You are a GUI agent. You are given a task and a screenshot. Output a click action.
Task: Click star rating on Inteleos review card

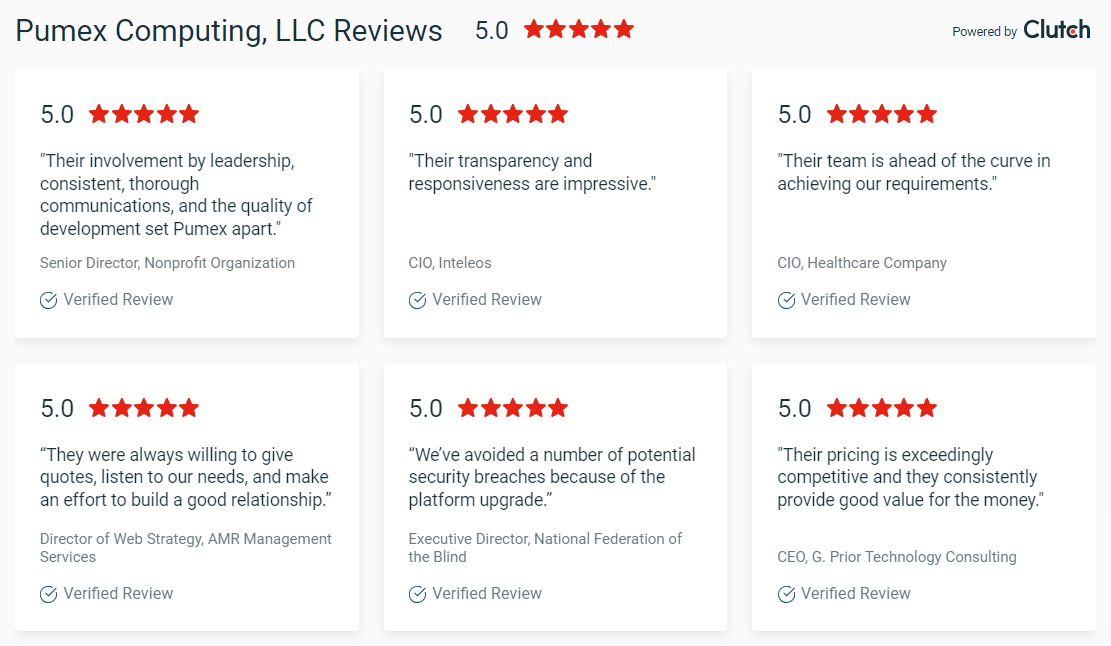click(x=513, y=114)
